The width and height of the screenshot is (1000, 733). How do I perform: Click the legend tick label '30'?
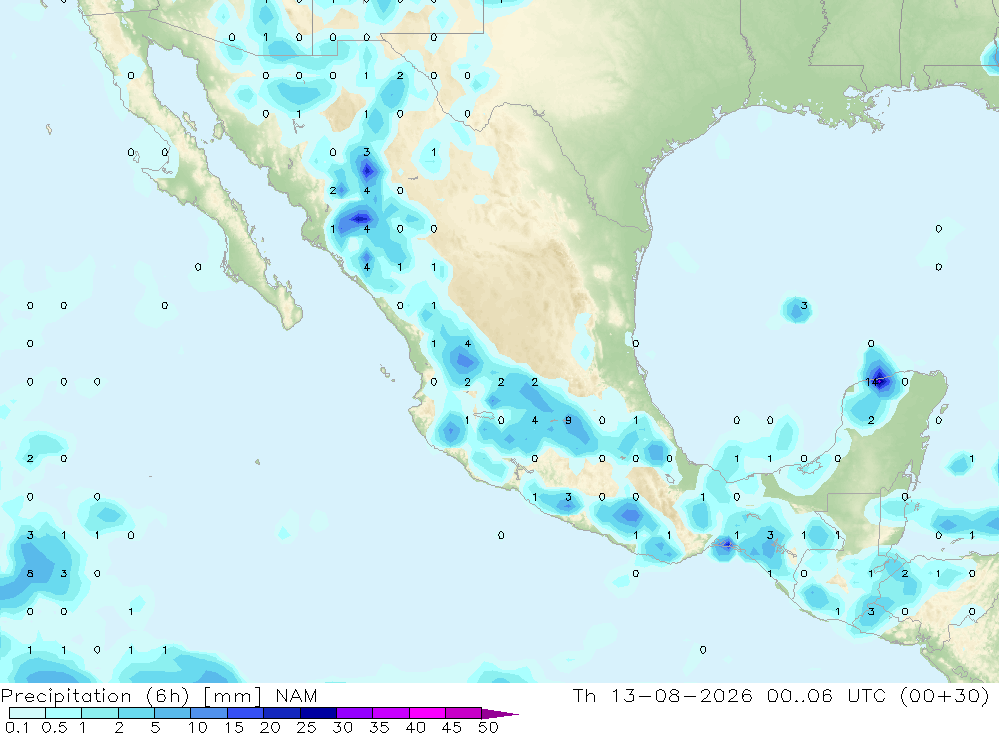coord(342,727)
